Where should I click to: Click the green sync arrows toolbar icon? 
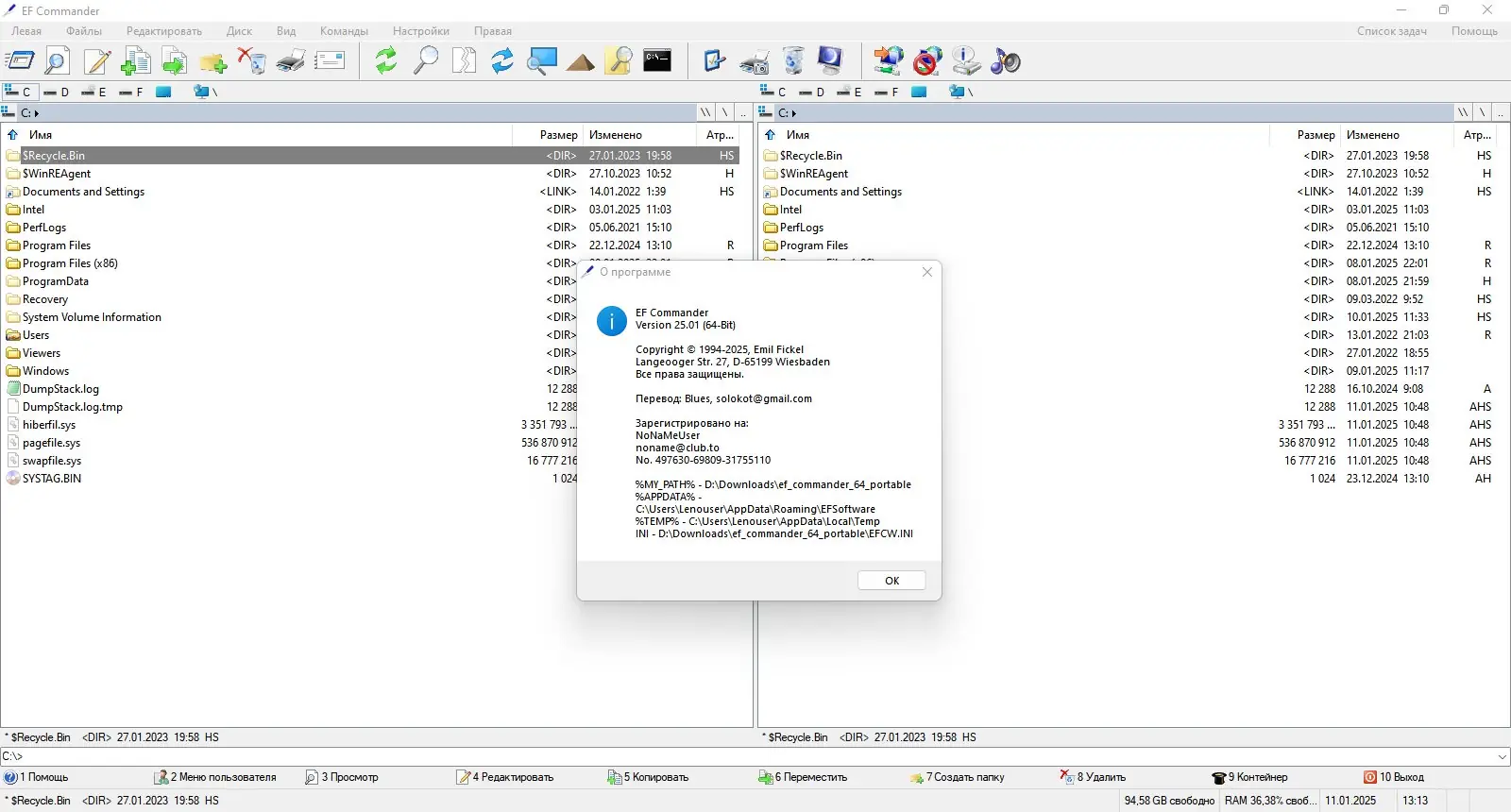[386, 61]
